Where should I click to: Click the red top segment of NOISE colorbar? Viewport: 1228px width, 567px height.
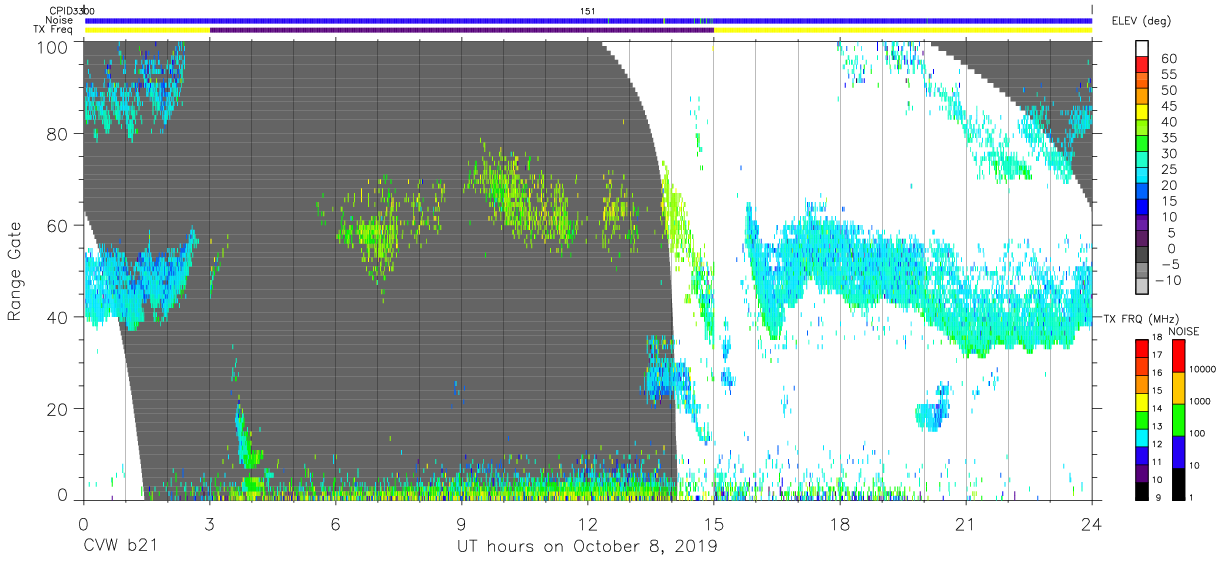pos(1179,356)
